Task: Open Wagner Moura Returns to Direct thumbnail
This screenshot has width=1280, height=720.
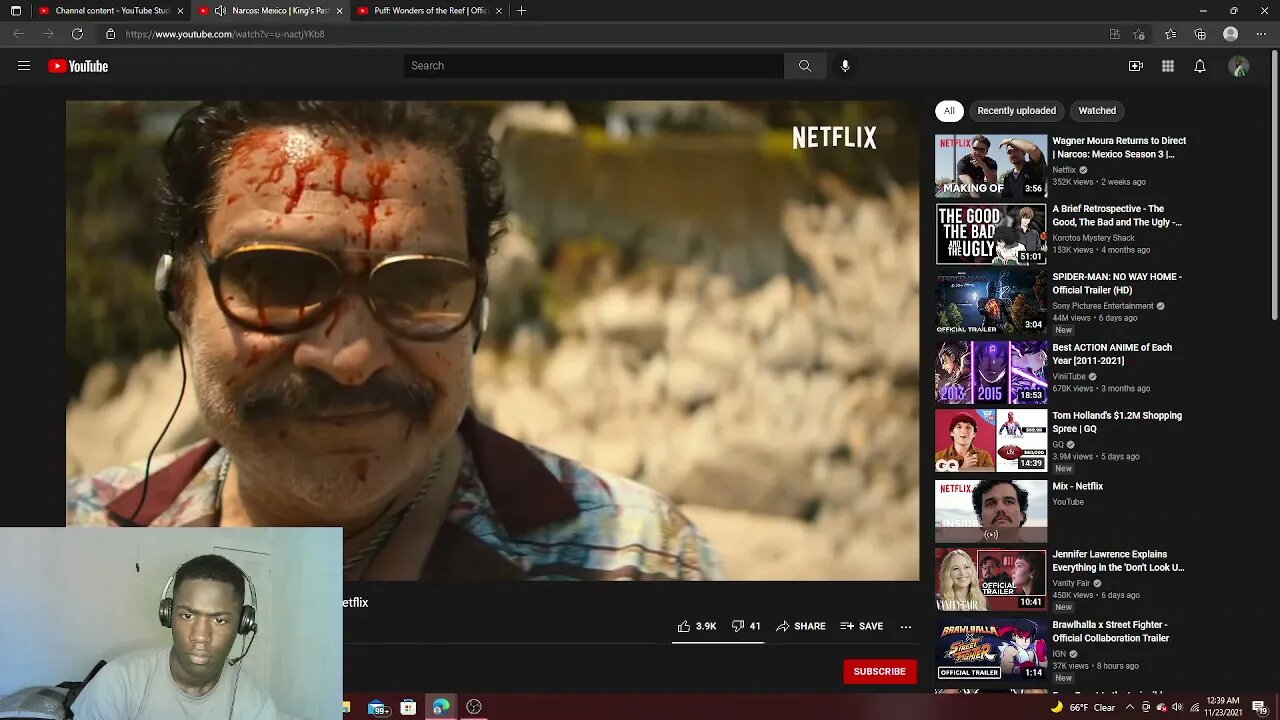Action: tap(991, 166)
